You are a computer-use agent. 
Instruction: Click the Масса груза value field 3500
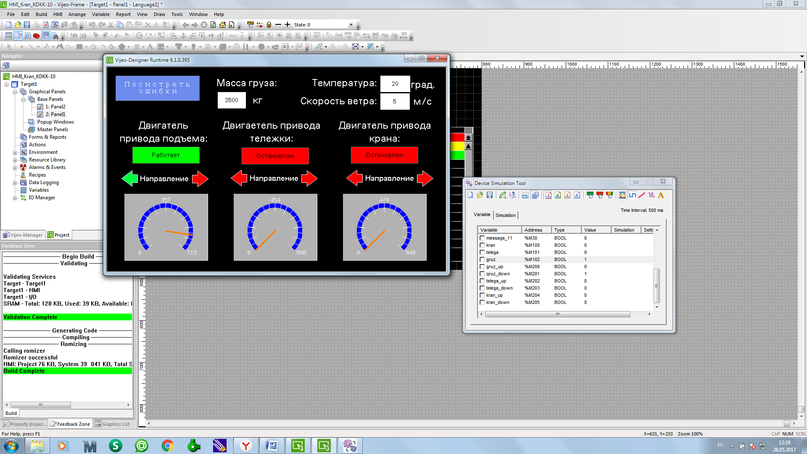click(232, 101)
